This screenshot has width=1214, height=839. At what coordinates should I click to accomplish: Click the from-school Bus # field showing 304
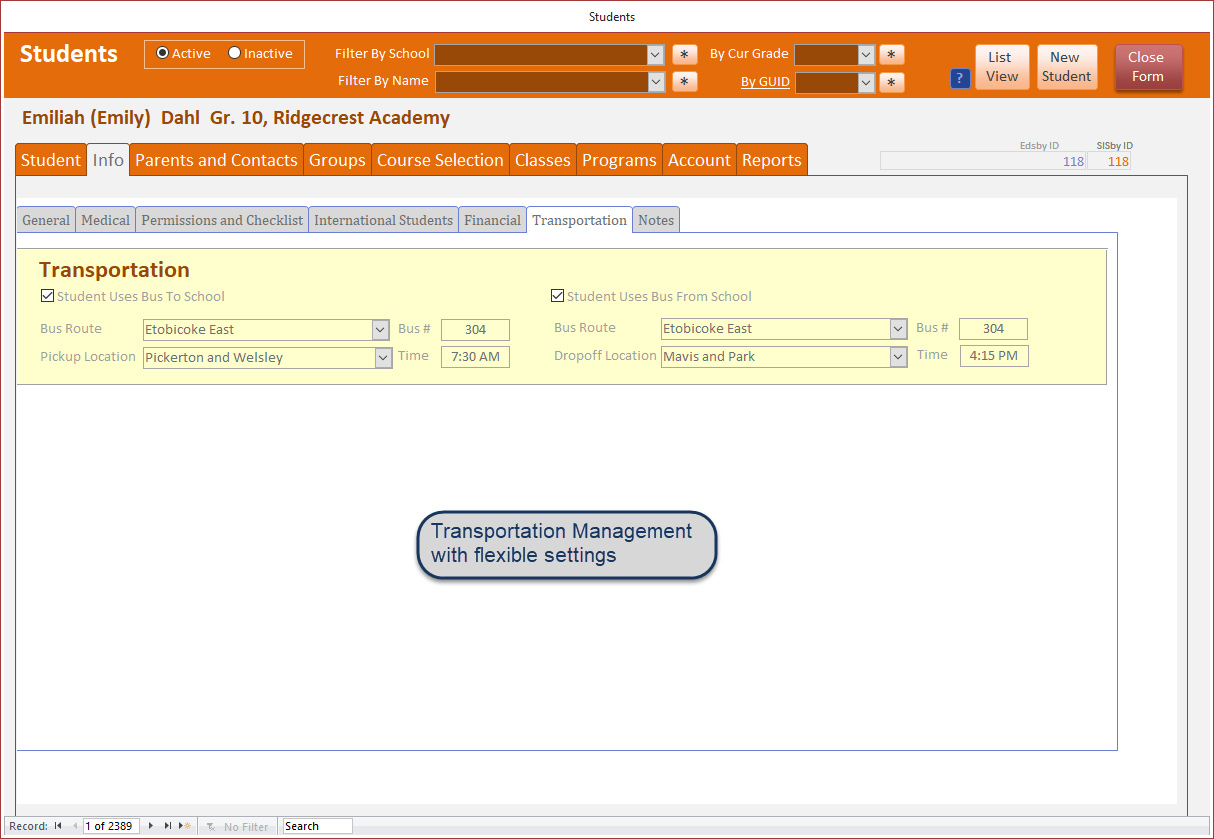(x=993, y=329)
